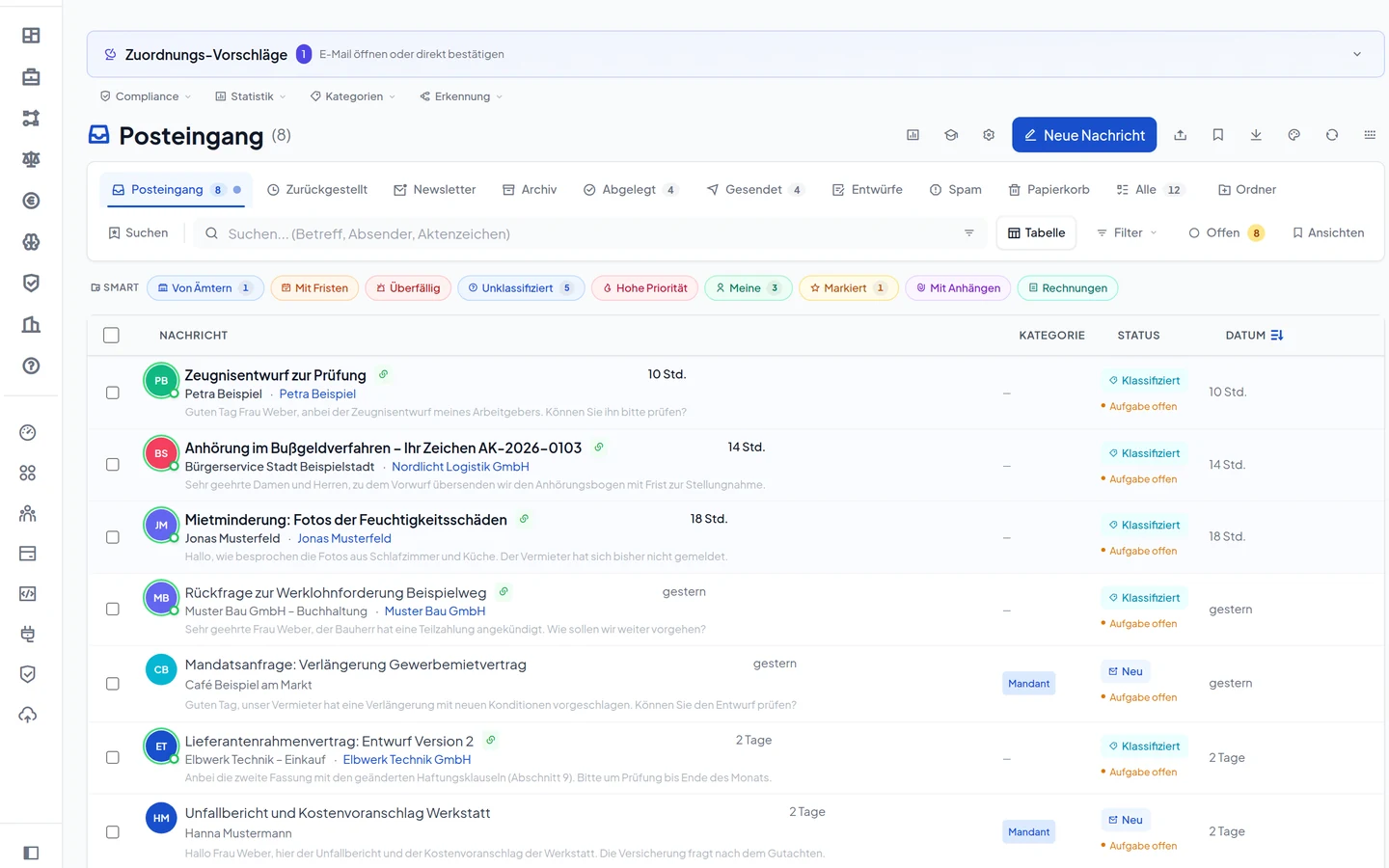Switch to the Newsletter tab
Image resolution: width=1389 pixels, height=868 pixels.
point(435,190)
